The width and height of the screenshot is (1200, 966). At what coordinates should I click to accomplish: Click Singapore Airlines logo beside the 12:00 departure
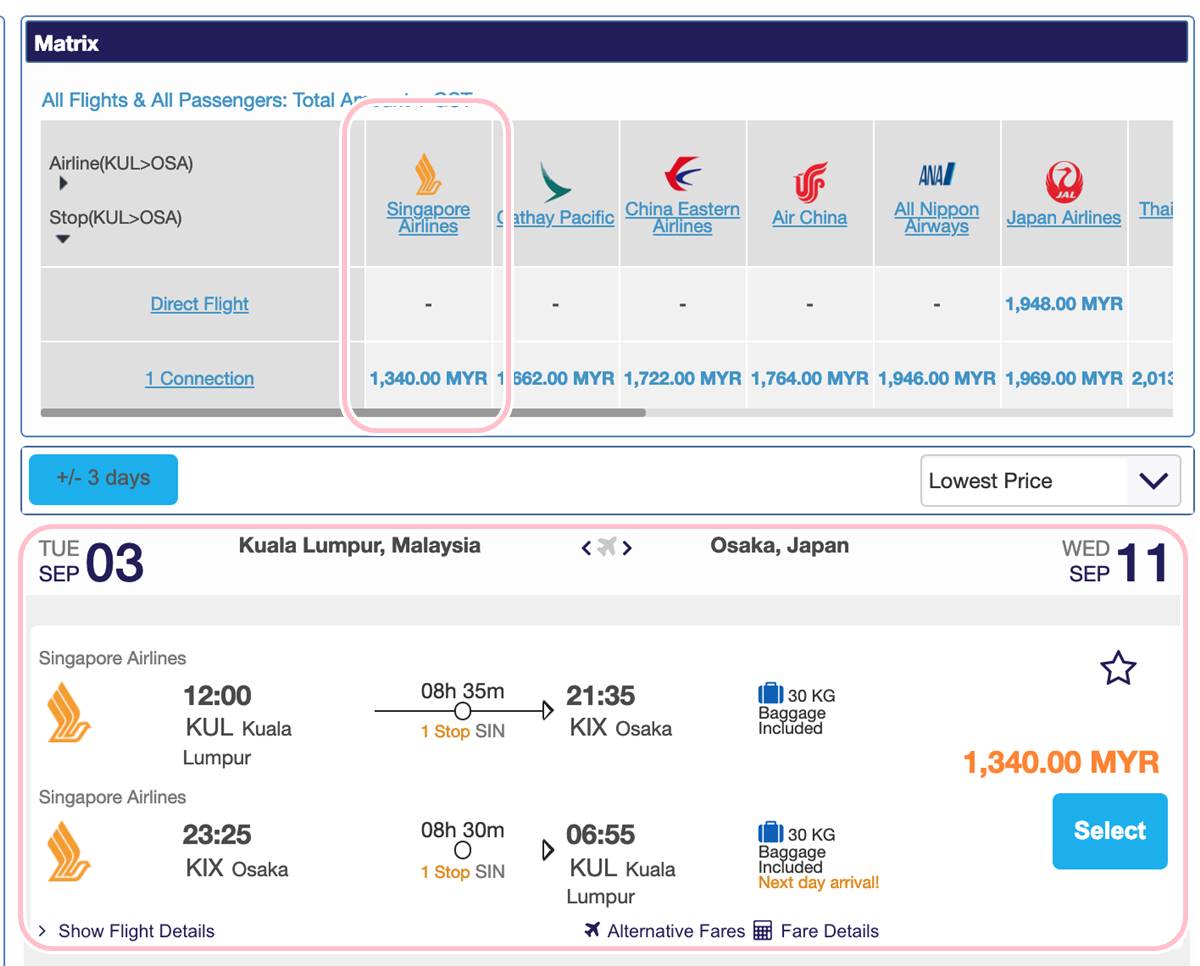point(70,712)
